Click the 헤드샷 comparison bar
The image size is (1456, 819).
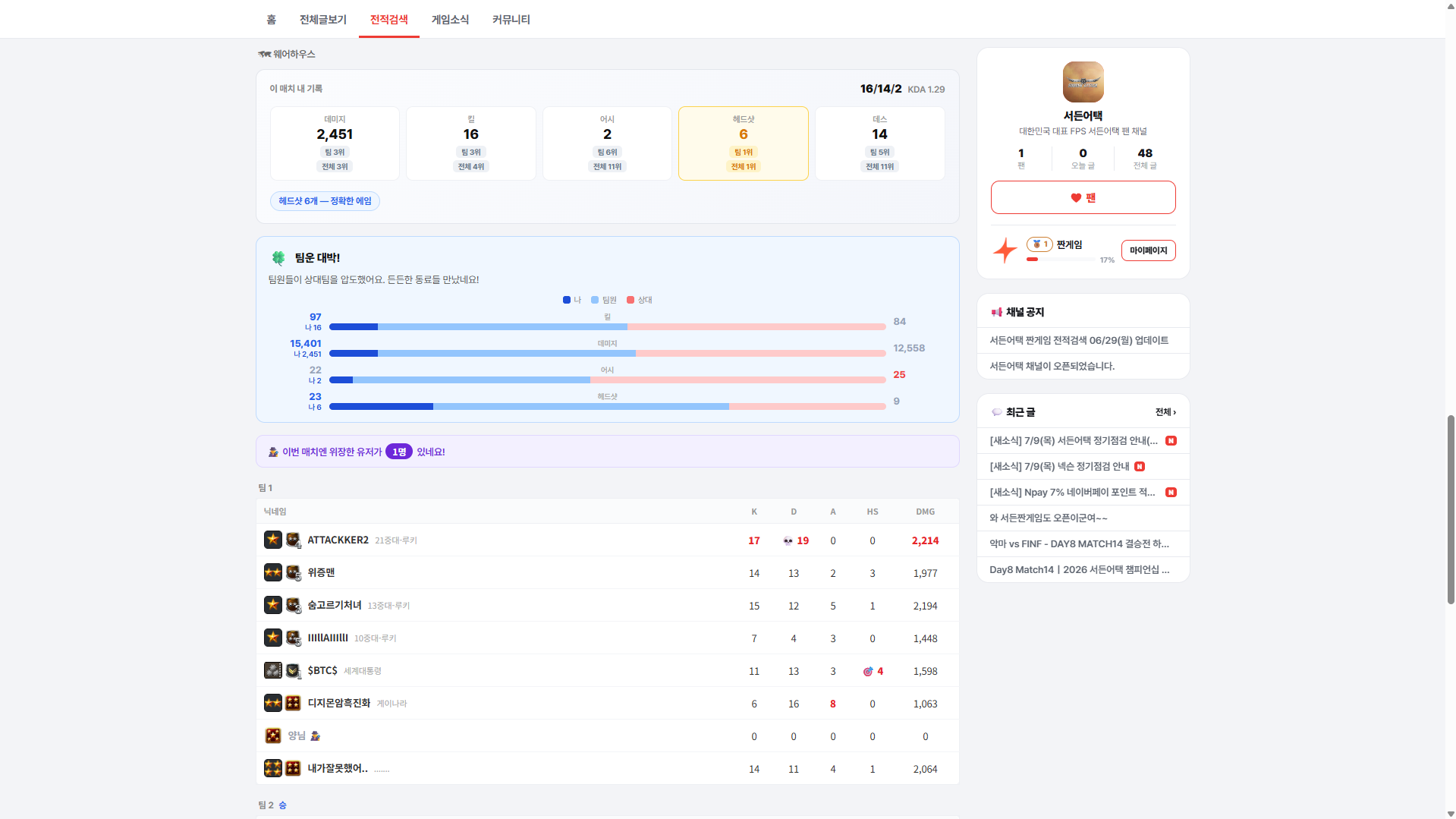(x=607, y=407)
